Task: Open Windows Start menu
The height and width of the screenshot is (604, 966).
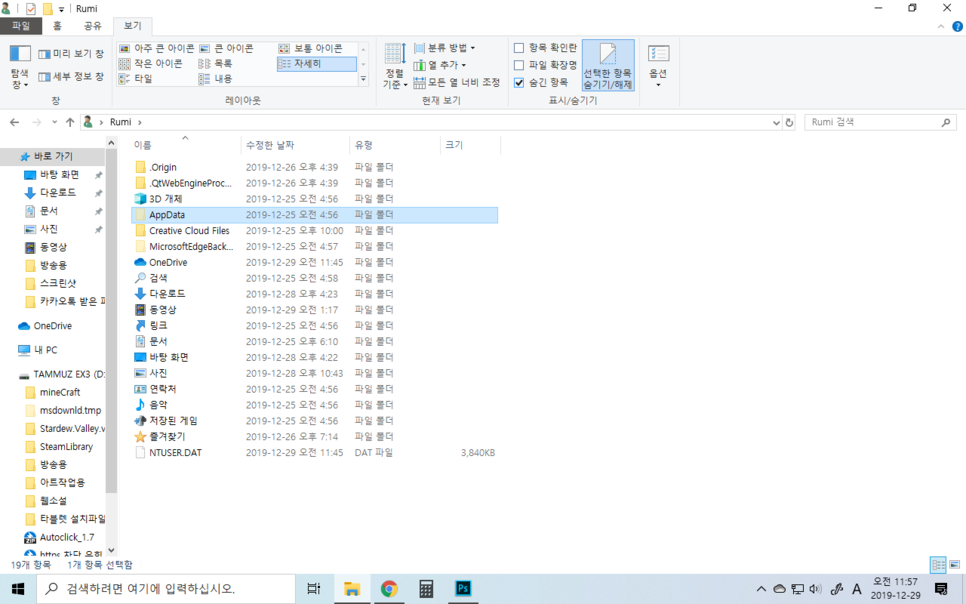Action: tap(18, 589)
